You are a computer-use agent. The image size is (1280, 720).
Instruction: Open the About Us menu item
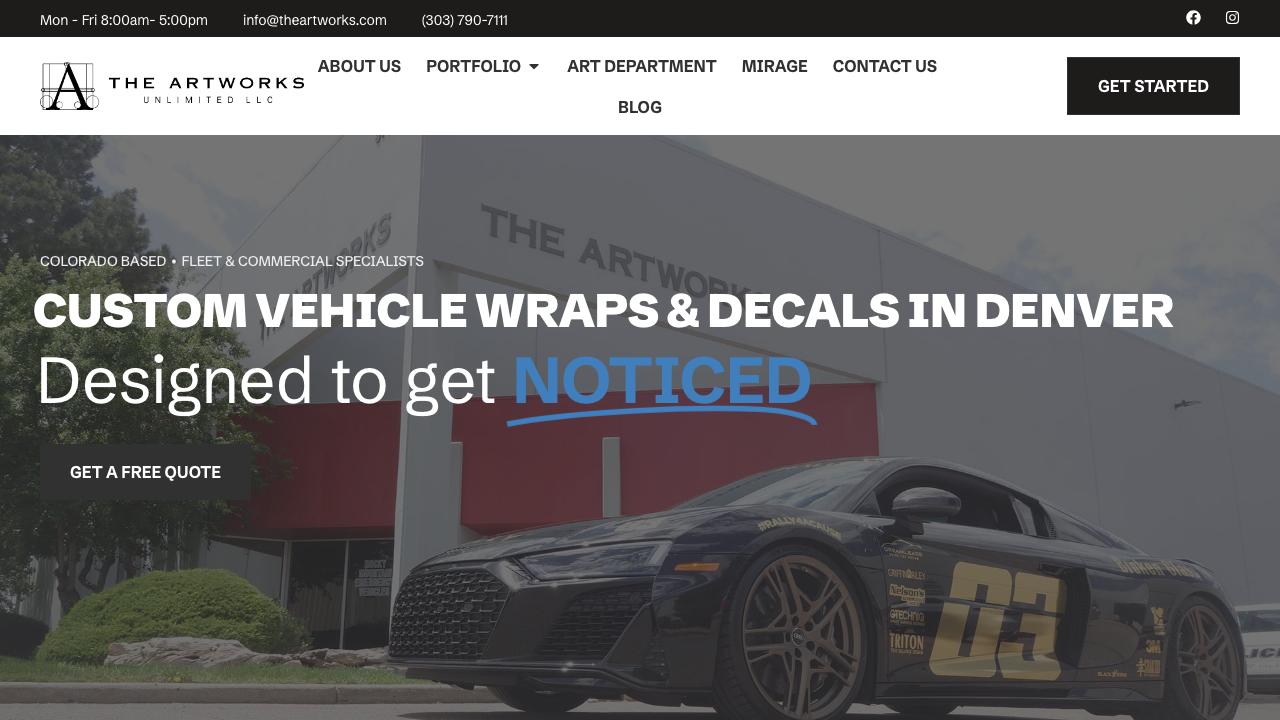[359, 66]
